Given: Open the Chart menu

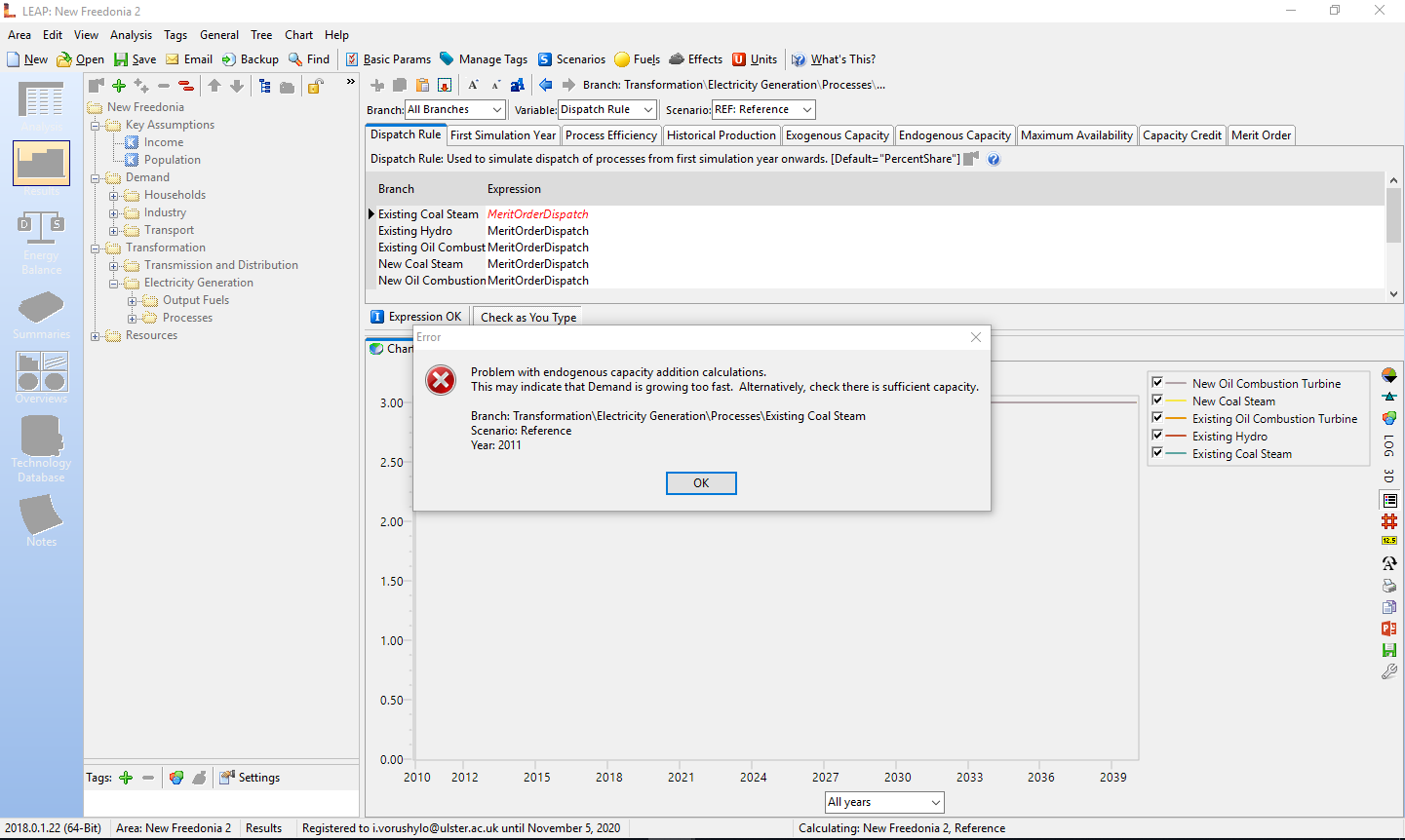Looking at the screenshot, I should point(298,35).
